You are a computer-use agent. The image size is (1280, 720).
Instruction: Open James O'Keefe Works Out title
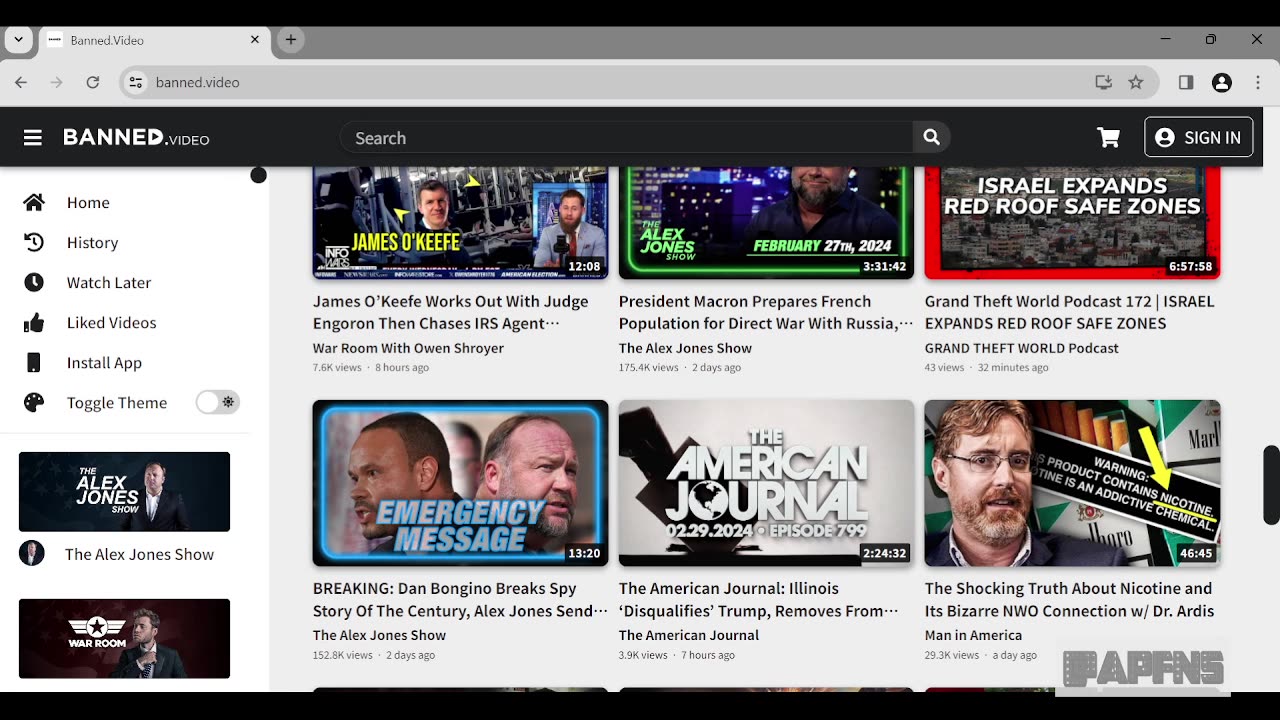pyautogui.click(x=450, y=312)
